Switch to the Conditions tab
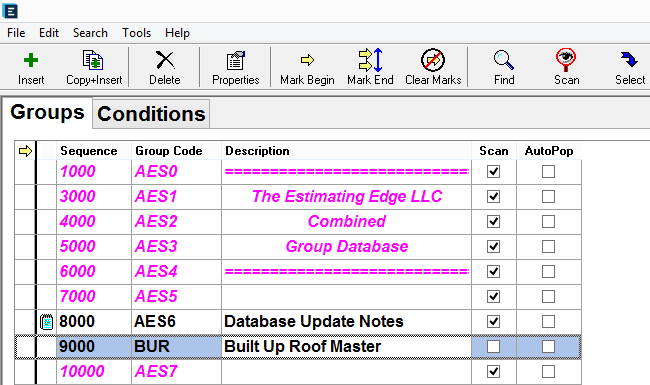Screen dimensions: 650x385 click(x=151, y=114)
